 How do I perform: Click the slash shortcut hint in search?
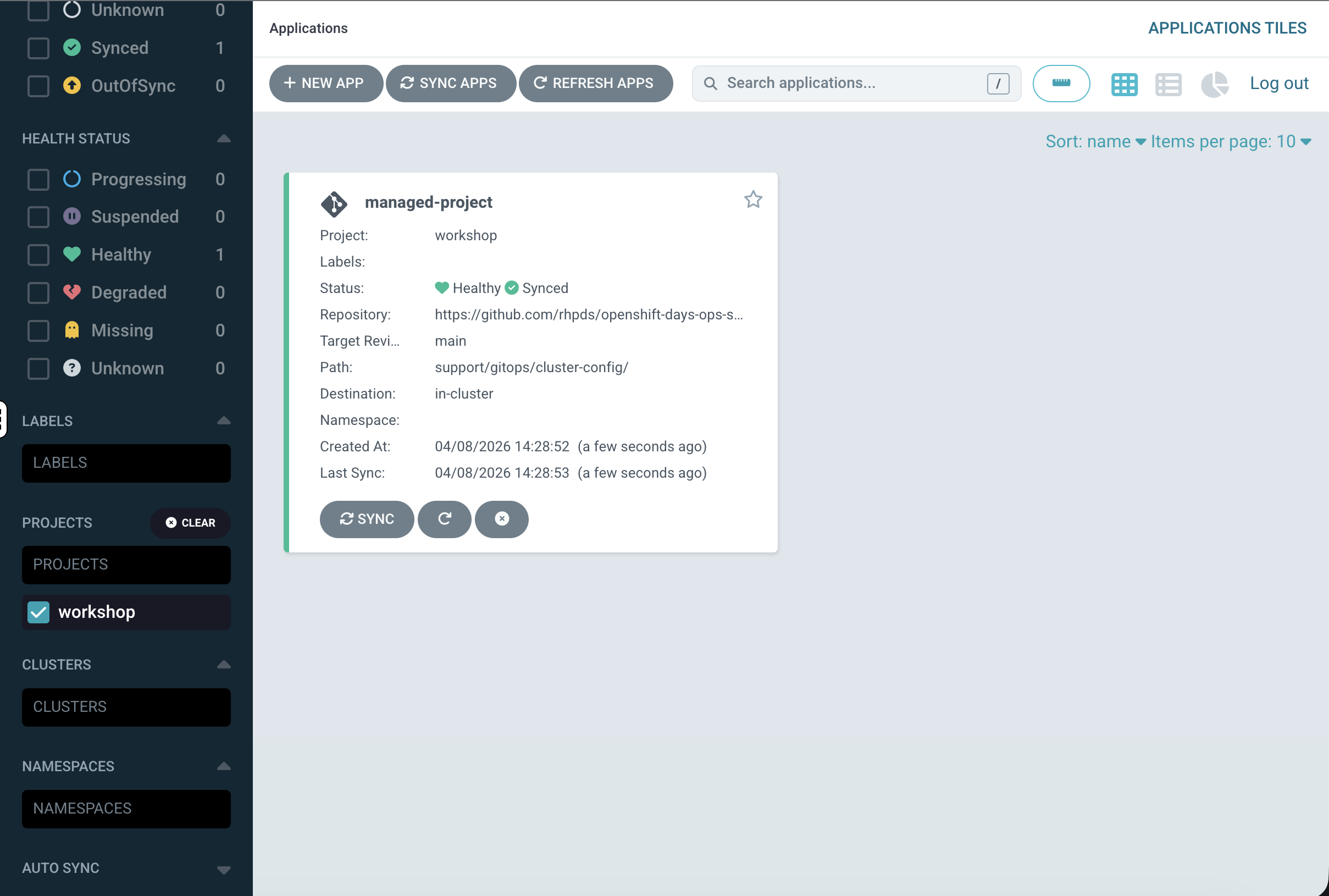[998, 84]
